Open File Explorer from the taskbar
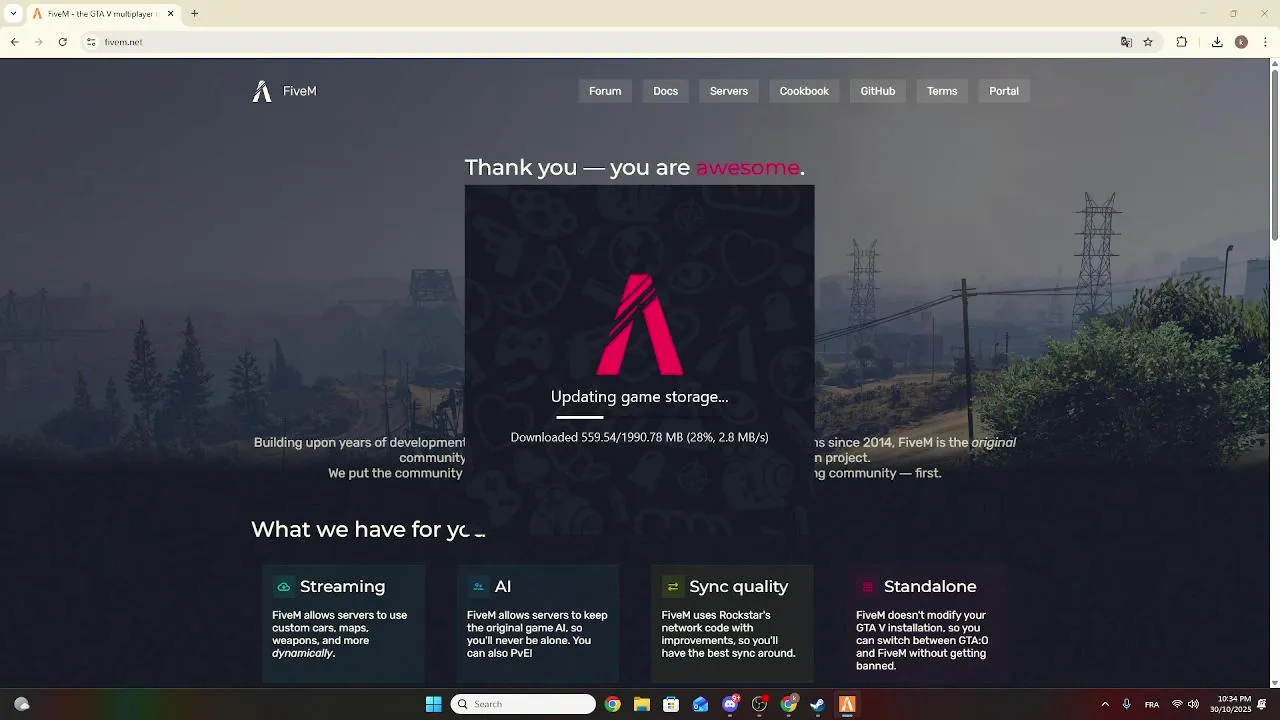 coord(642,704)
